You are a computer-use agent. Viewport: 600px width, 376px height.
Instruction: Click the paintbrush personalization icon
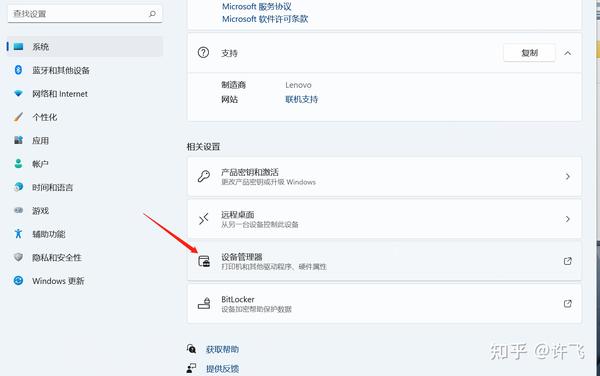[18, 117]
